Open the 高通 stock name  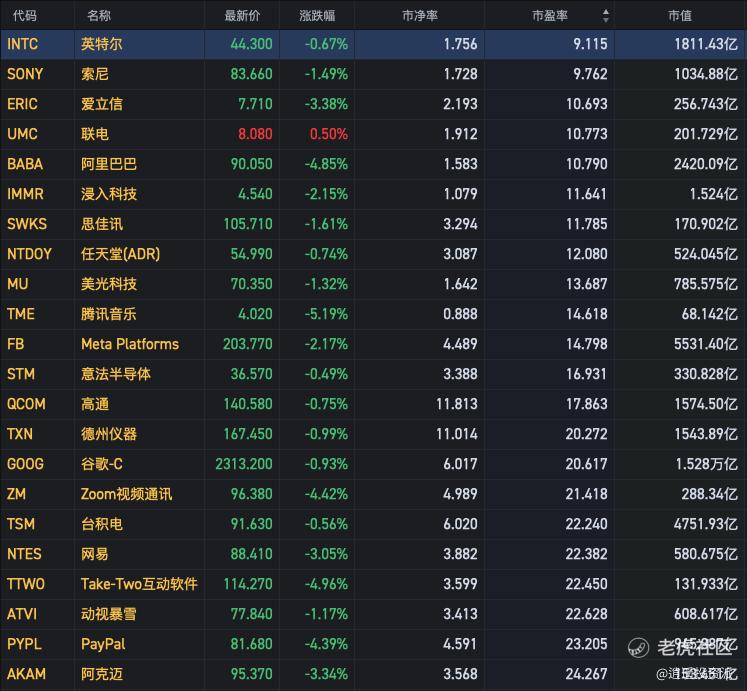(95, 405)
